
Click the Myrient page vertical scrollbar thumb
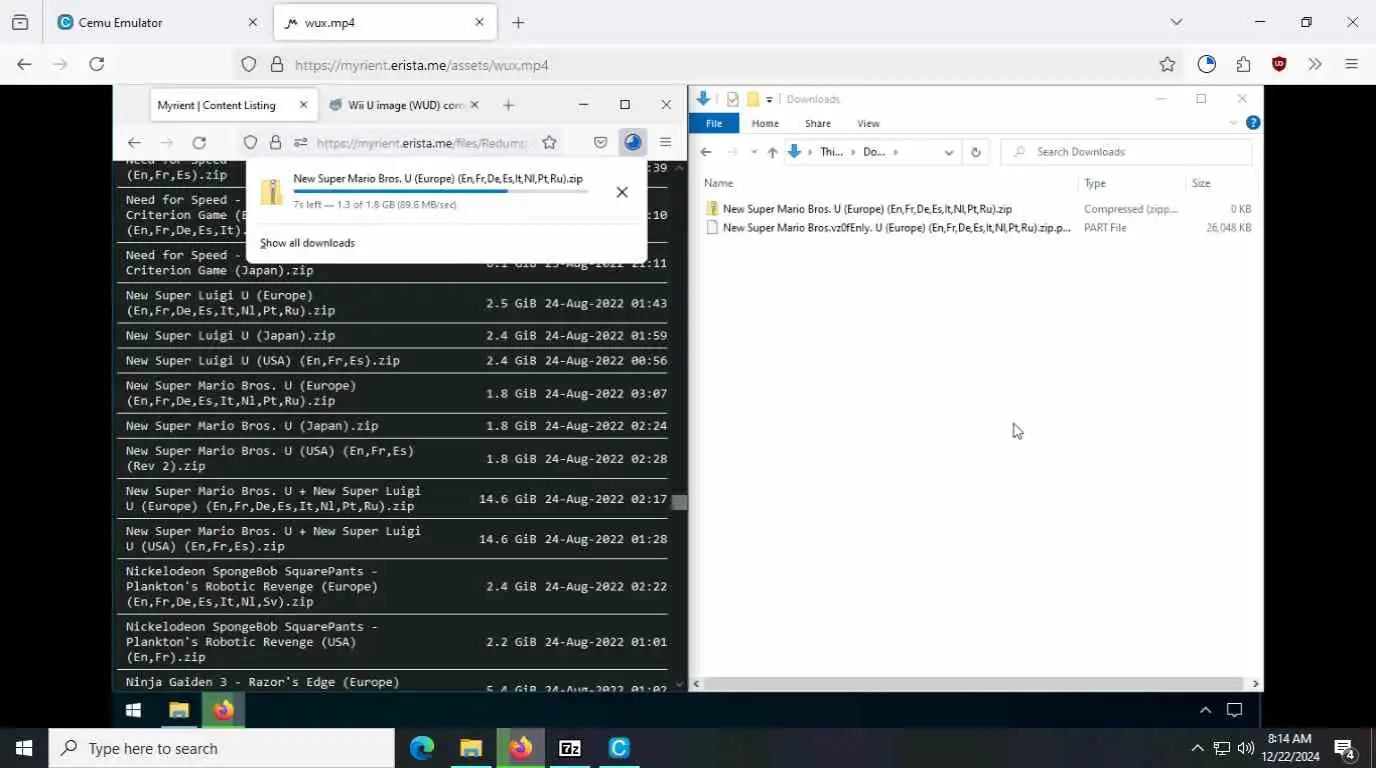coord(679,502)
